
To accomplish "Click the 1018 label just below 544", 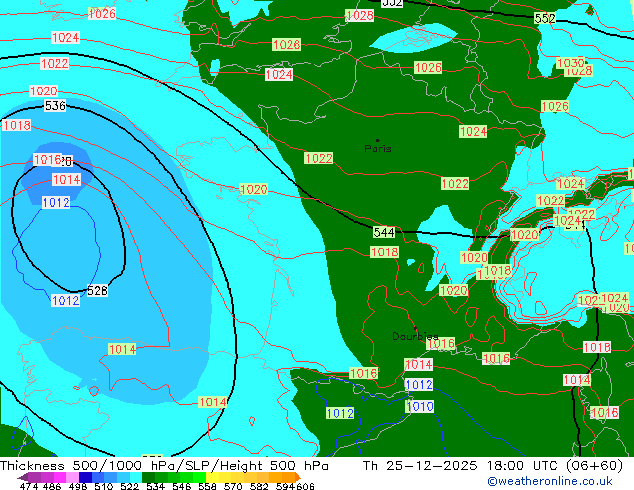I will (x=385, y=252).
